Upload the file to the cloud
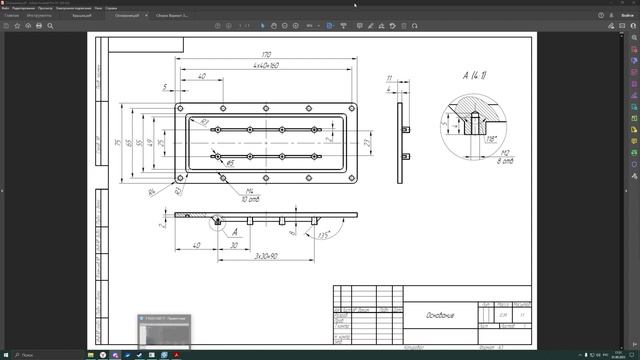The height and width of the screenshot is (360, 640). pos(28,26)
